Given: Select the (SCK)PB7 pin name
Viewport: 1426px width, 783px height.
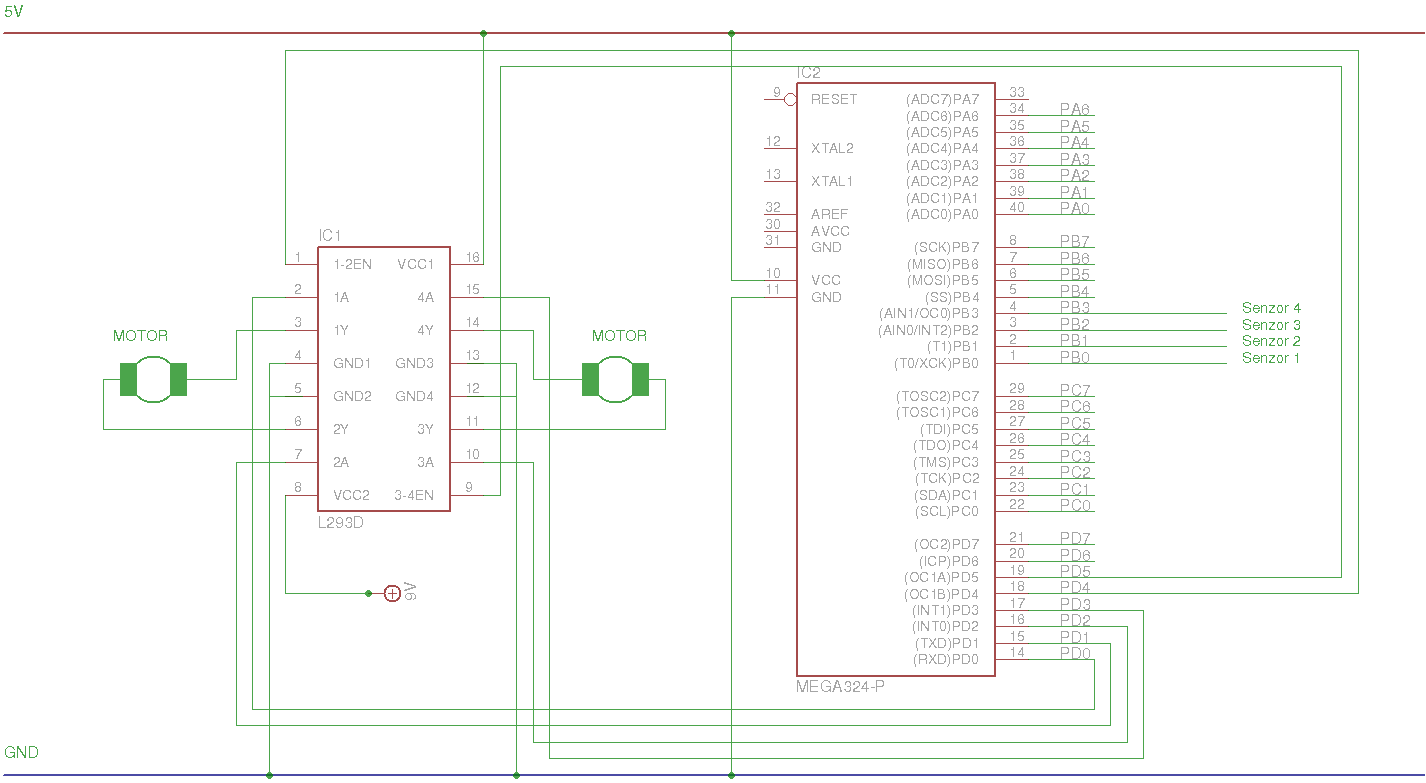Looking at the screenshot, I should coord(946,247).
